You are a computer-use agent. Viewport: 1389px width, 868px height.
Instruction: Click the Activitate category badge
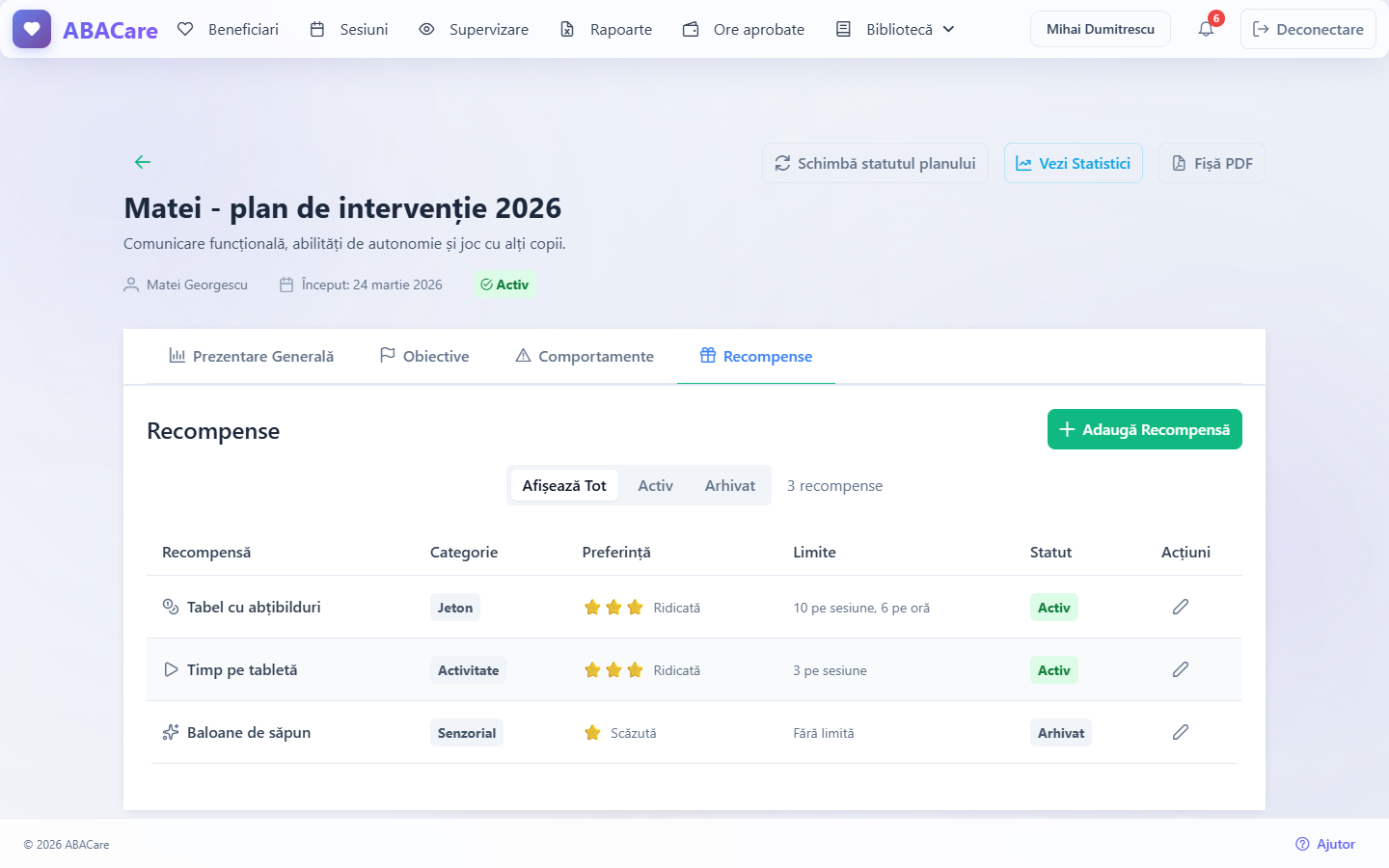(x=468, y=669)
